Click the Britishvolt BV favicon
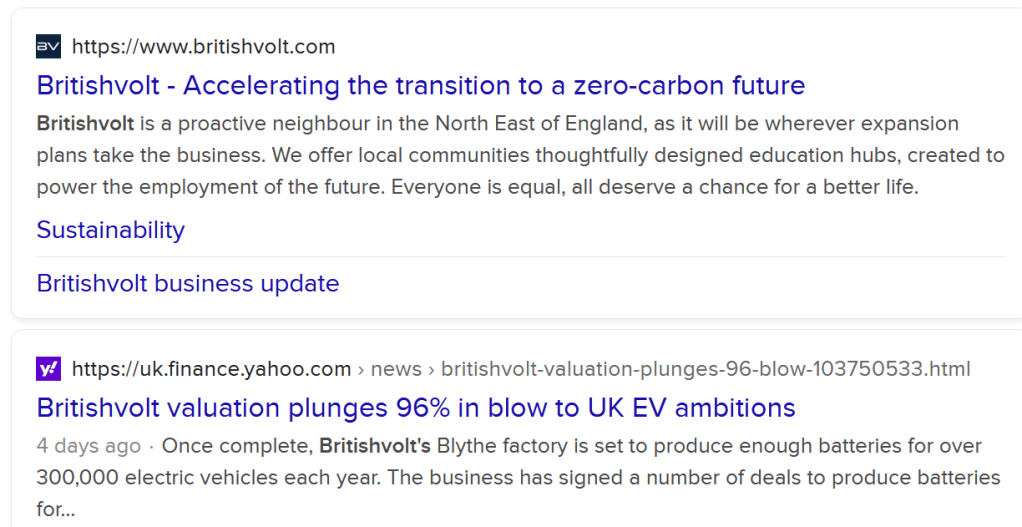Viewport: 1022px width, 527px height. point(48,46)
